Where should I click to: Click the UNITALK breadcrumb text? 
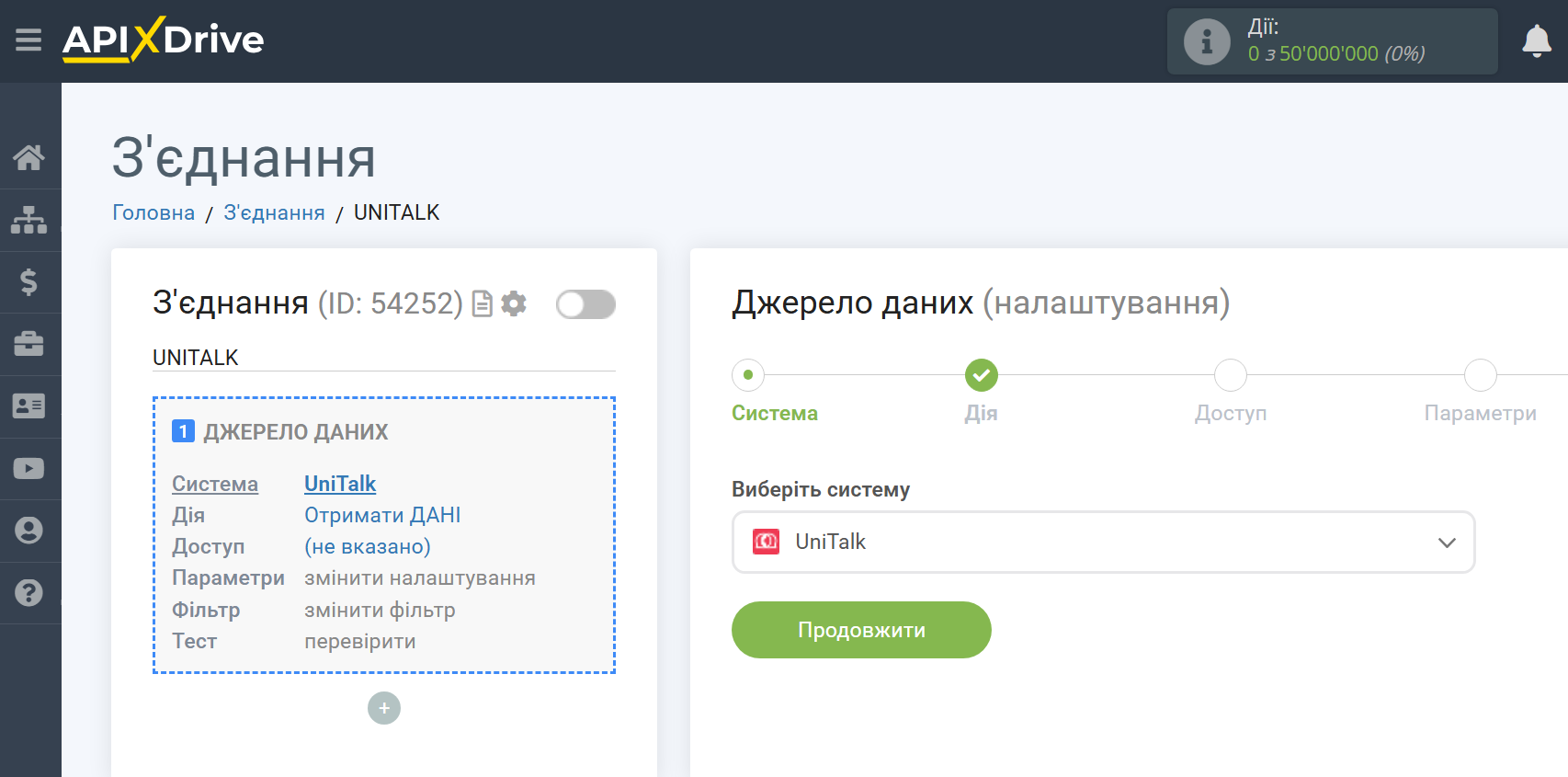tap(397, 212)
